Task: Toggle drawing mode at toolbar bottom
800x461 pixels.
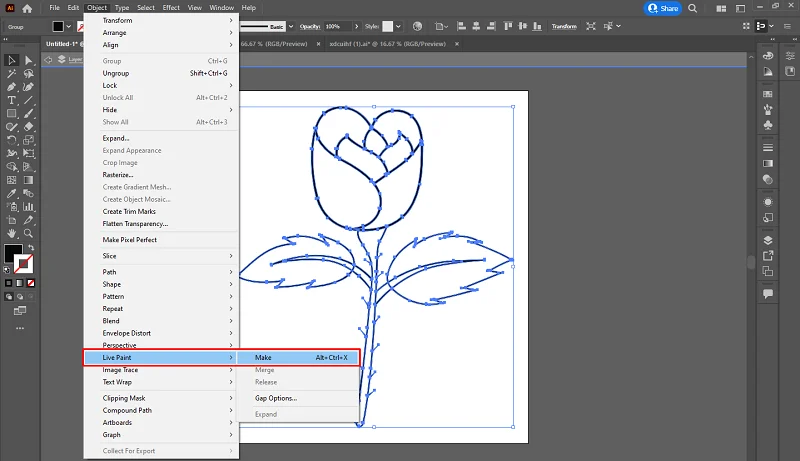Action: click(9, 296)
